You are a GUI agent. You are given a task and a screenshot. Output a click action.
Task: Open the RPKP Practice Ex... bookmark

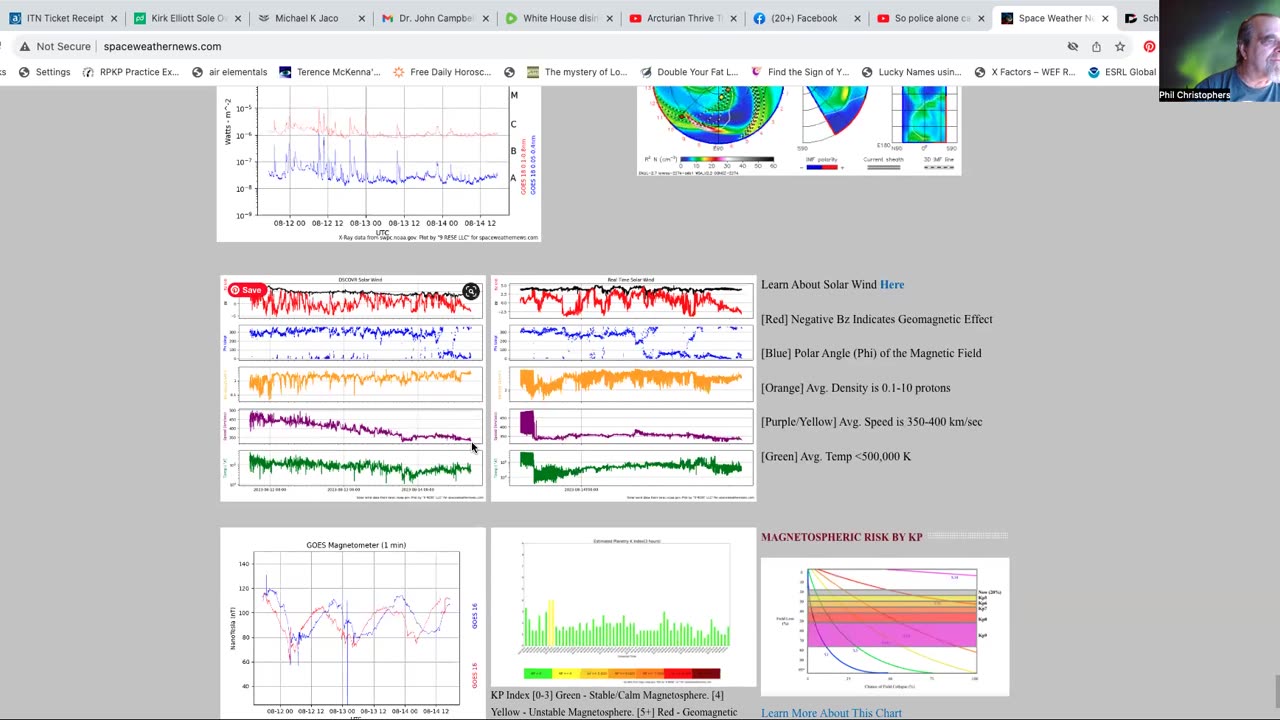pos(130,72)
